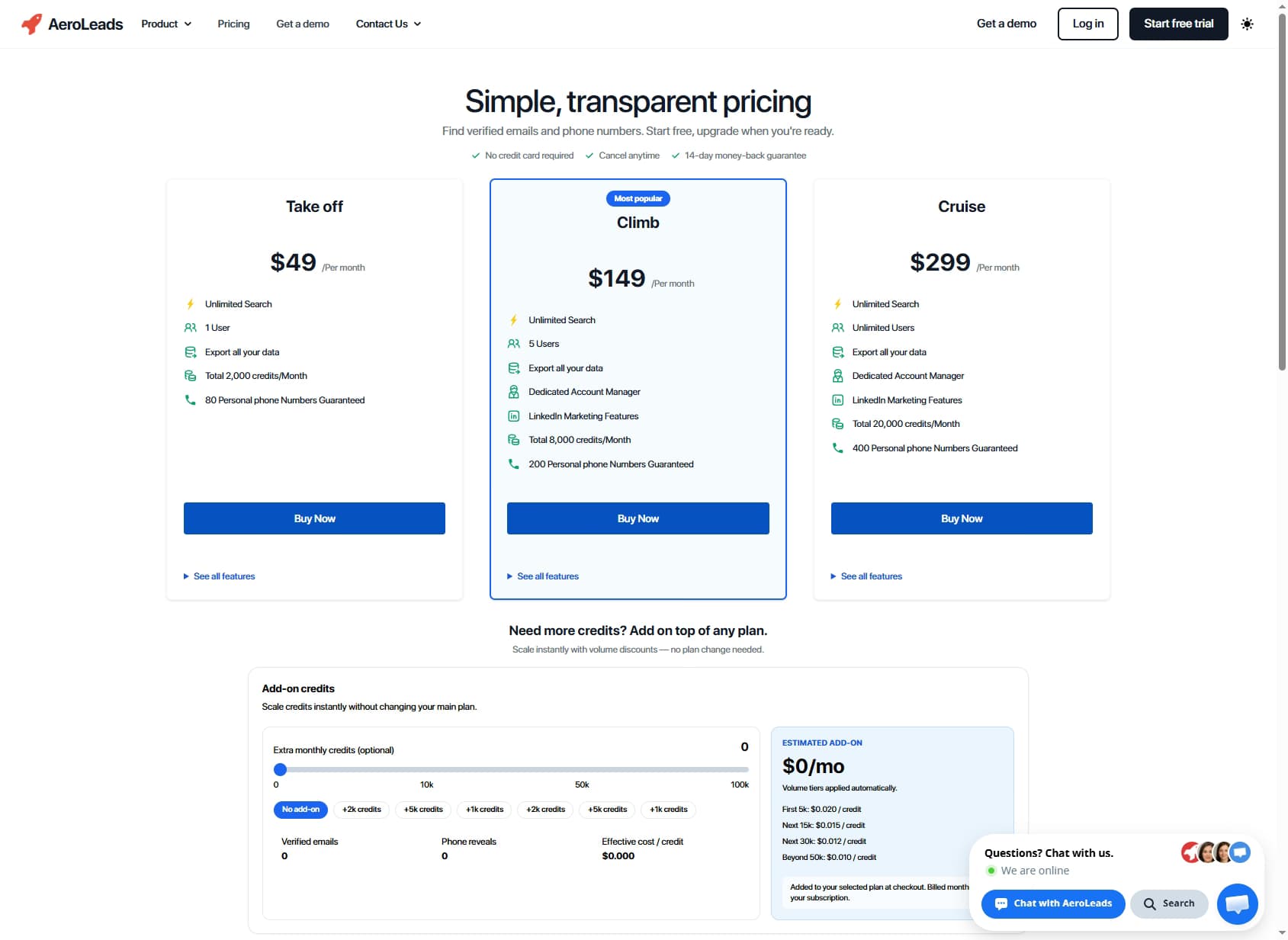
Task: Expand the Contact Us dropdown
Action: [388, 24]
